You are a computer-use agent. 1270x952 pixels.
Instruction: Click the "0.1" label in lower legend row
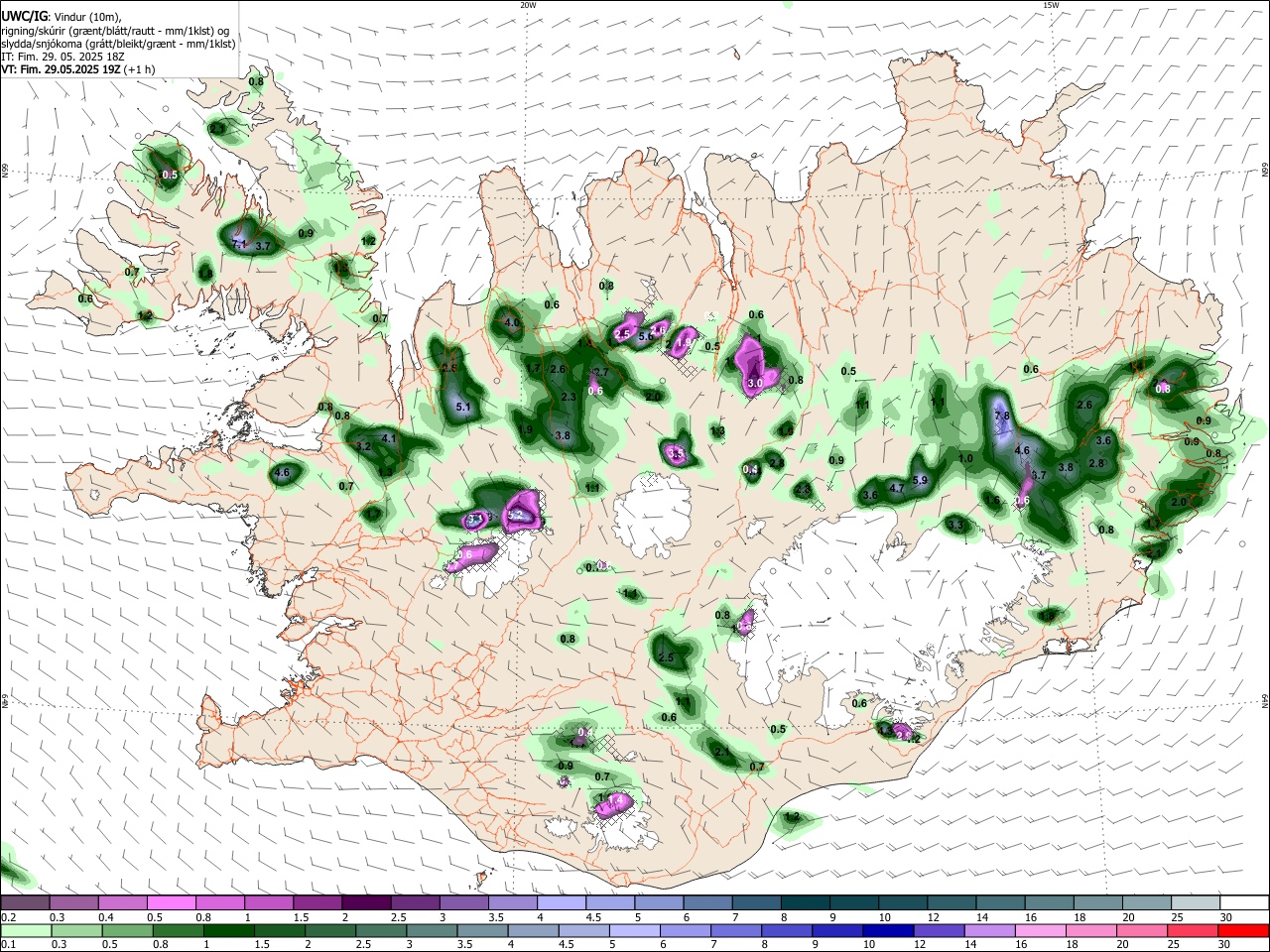pyautogui.click(x=8, y=946)
